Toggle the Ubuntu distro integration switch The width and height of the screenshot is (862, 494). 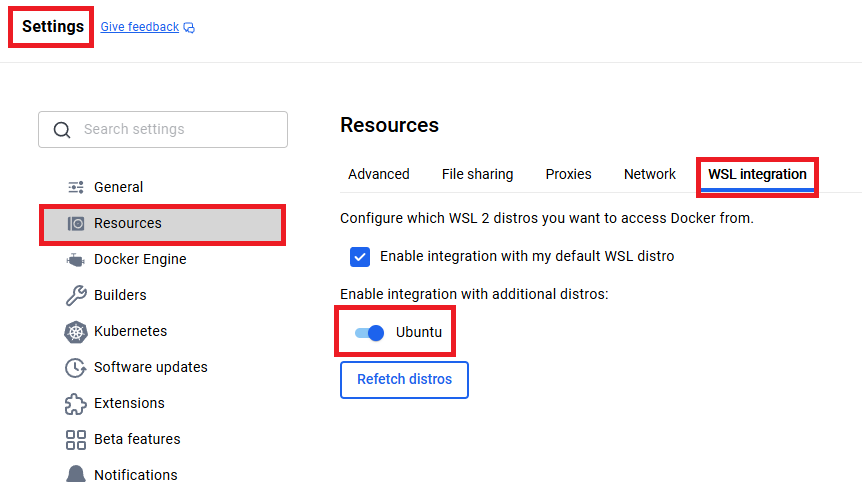(x=369, y=332)
